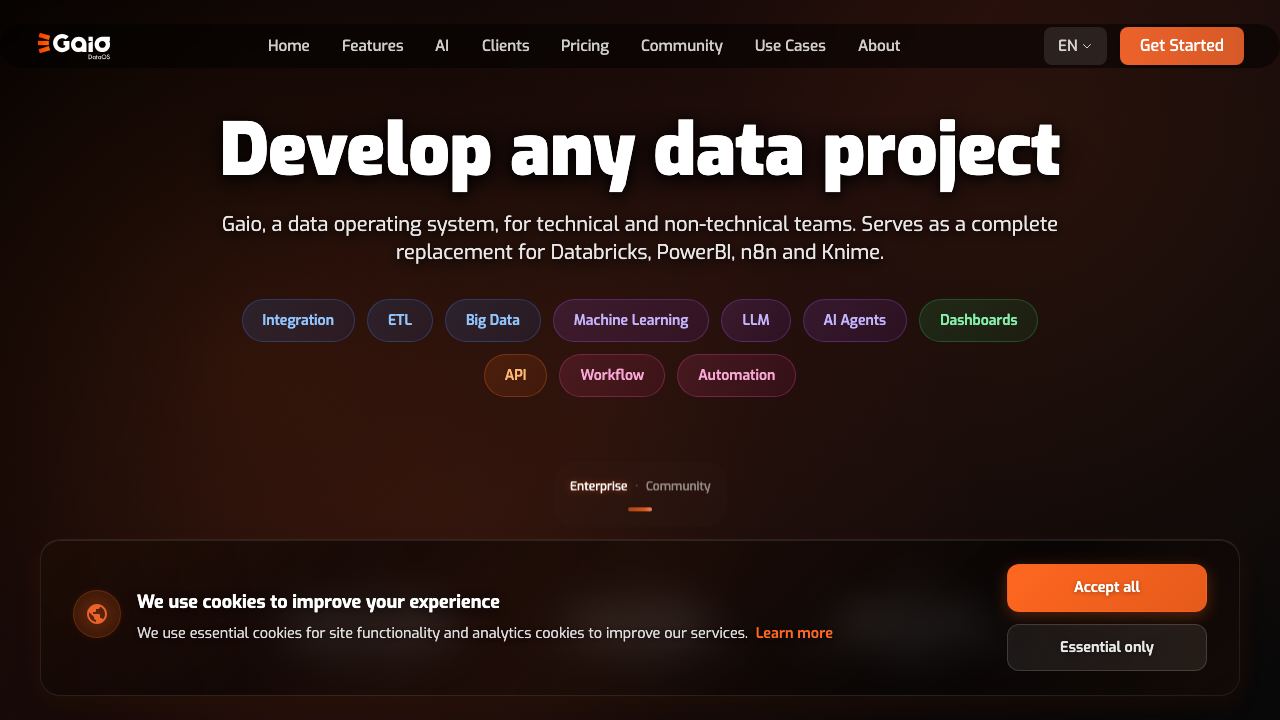Viewport: 1280px width, 720px height.
Task: Select the ETL tag pill
Action: click(x=400, y=320)
